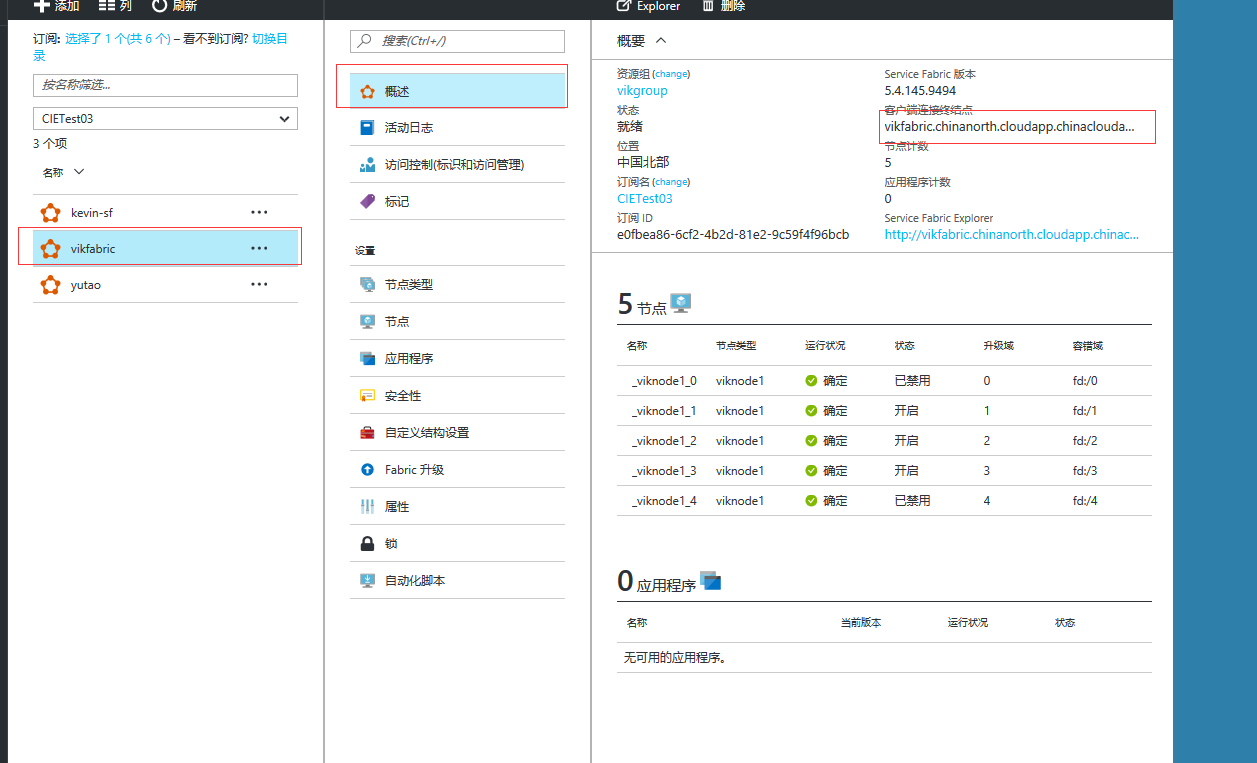Open the 名称 column sort dropdown
1257x763 pixels.
63,171
